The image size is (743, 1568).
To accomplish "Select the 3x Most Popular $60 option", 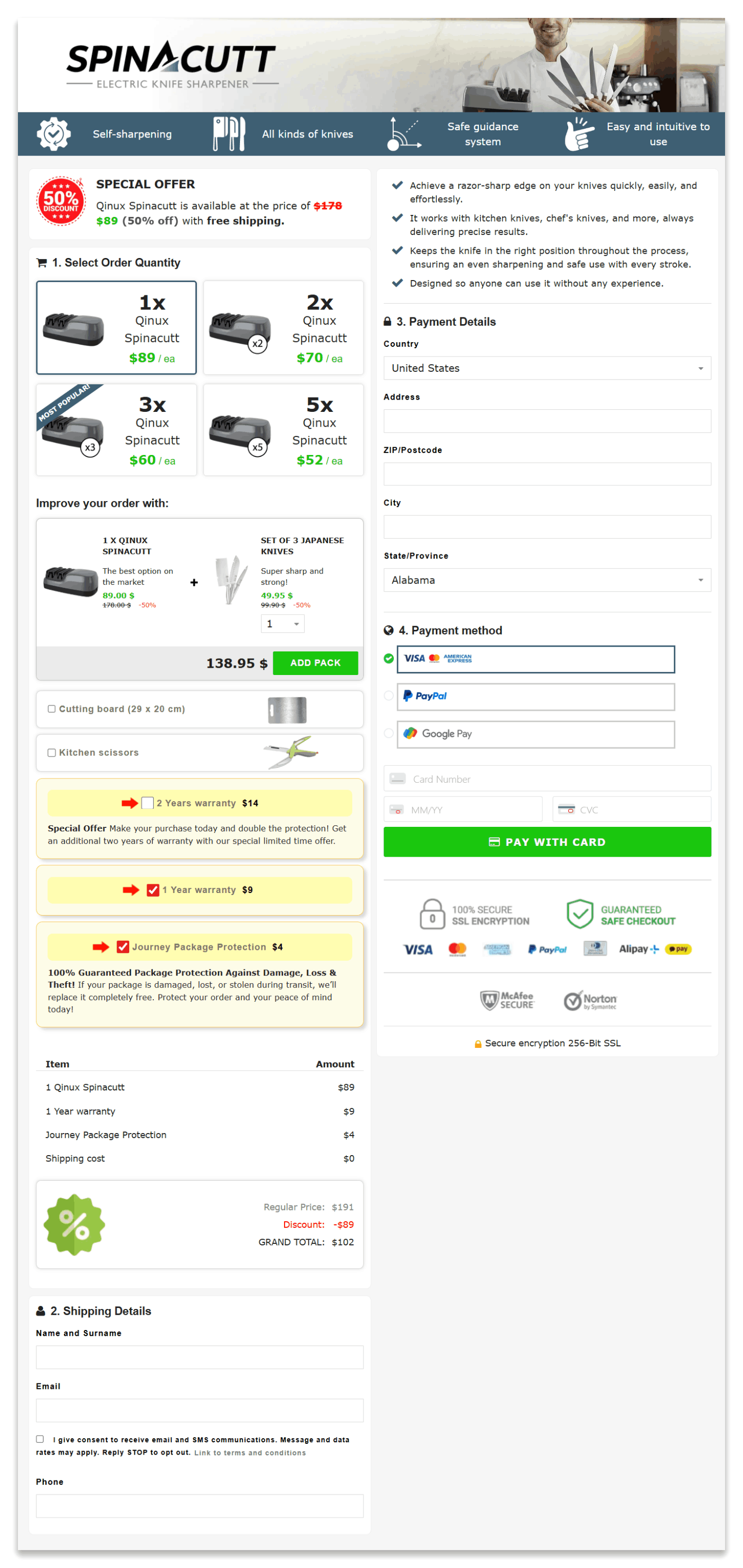I will coord(116,430).
